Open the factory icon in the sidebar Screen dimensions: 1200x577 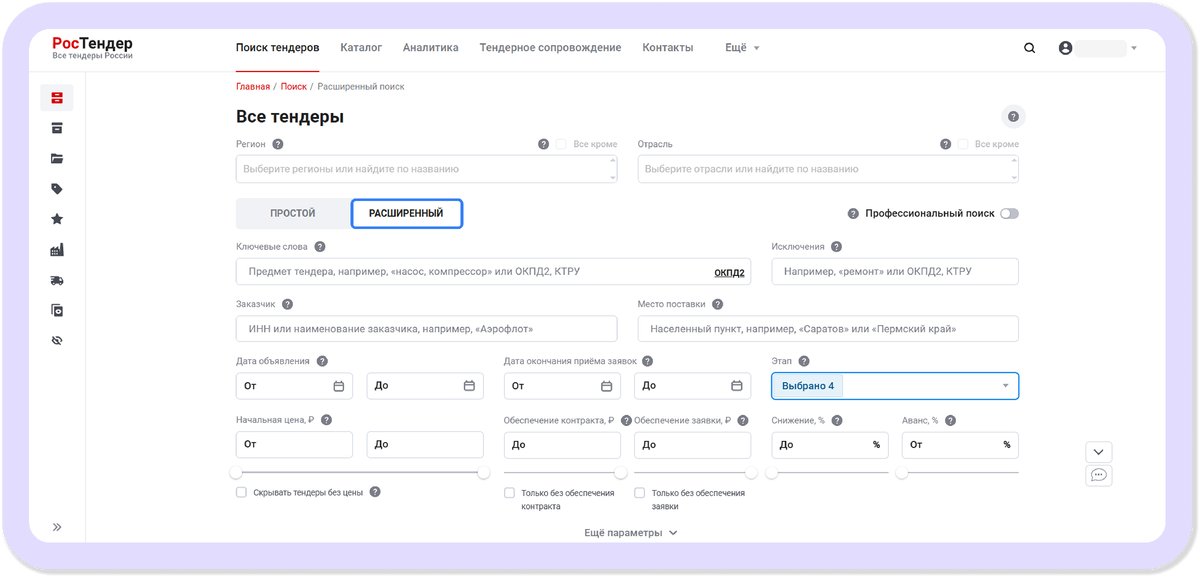pos(57,250)
